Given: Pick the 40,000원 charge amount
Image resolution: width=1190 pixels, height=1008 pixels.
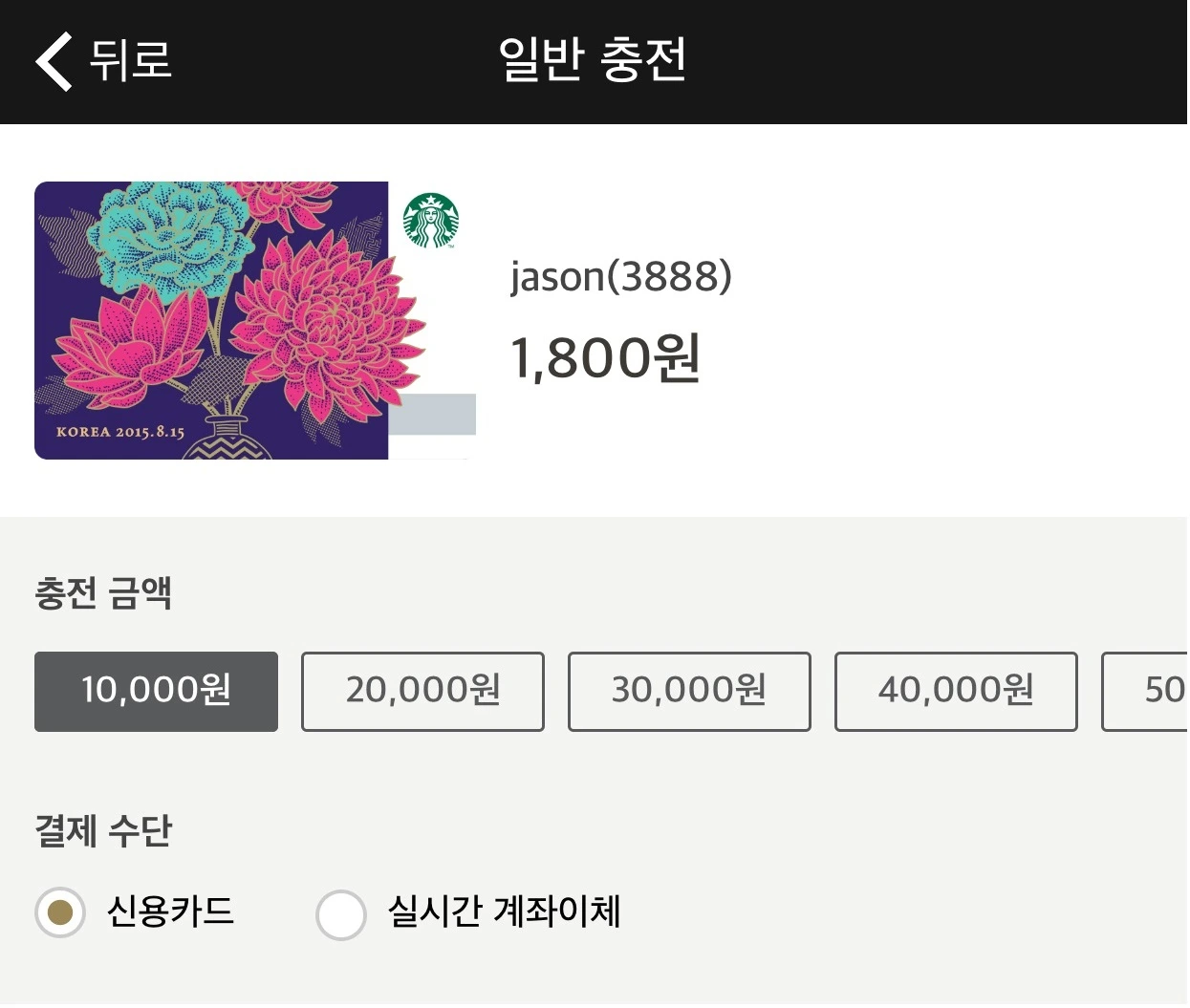Looking at the screenshot, I should point(956,692).
